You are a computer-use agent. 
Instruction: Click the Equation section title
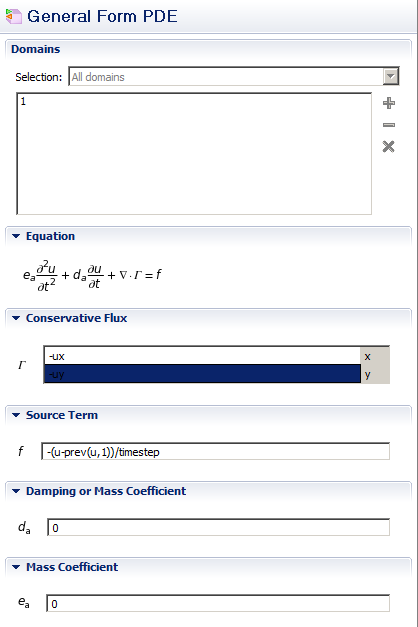coord(50,236)
